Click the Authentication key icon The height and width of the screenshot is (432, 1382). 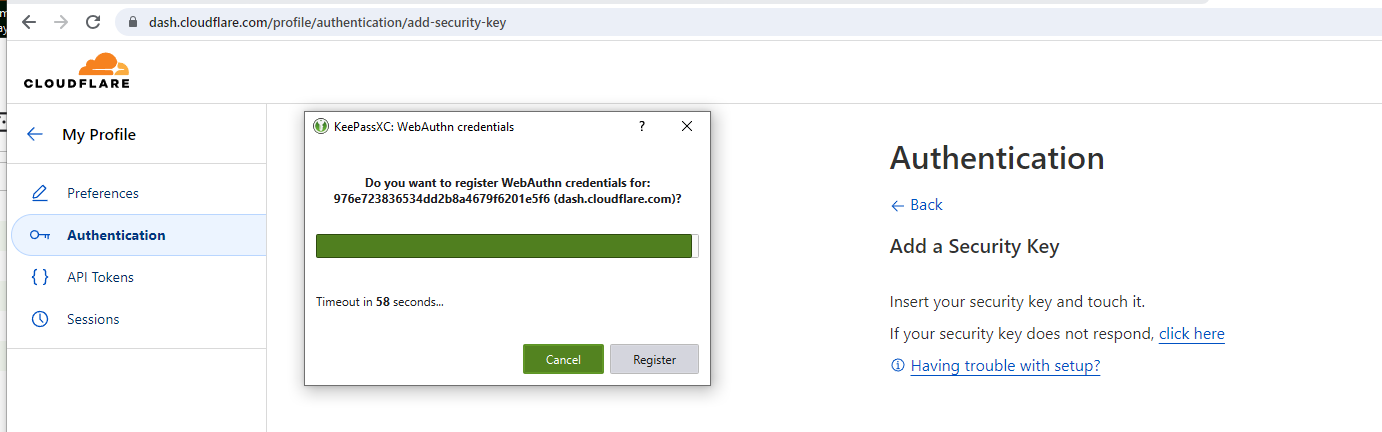click(x=40, y=235)
